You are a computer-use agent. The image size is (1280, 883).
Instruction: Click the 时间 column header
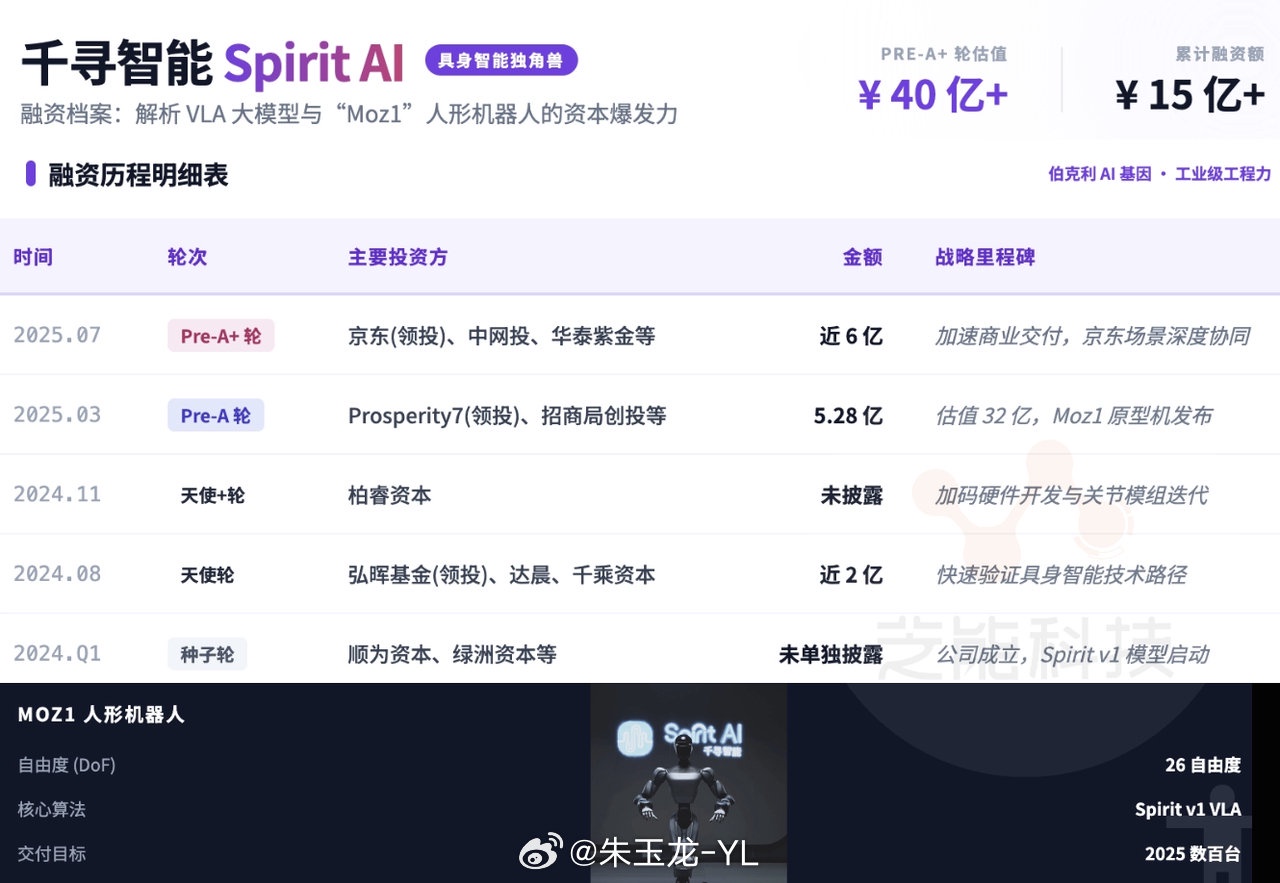click(x=33, y=257)
